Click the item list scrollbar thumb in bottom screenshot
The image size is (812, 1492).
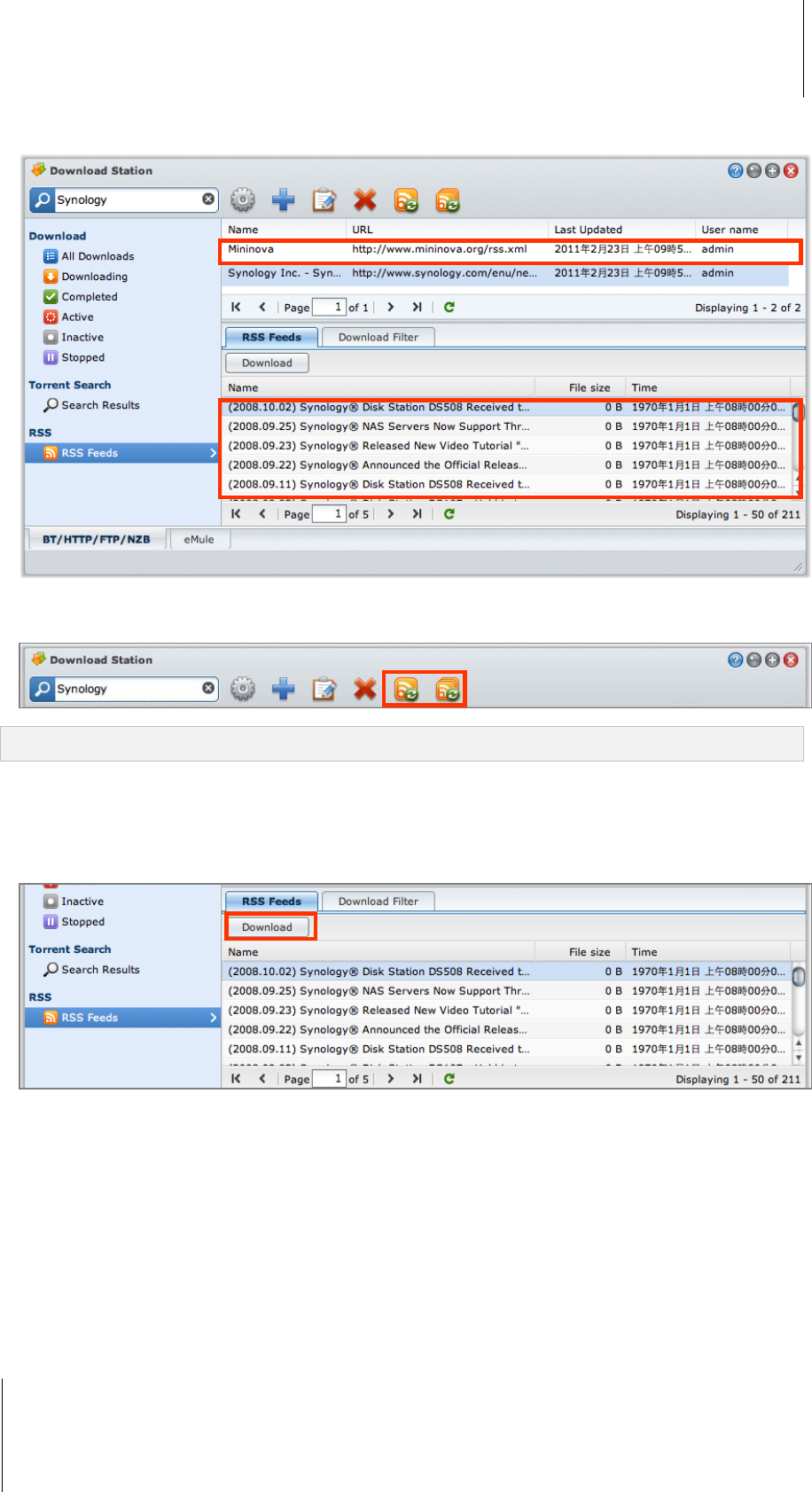799,977
